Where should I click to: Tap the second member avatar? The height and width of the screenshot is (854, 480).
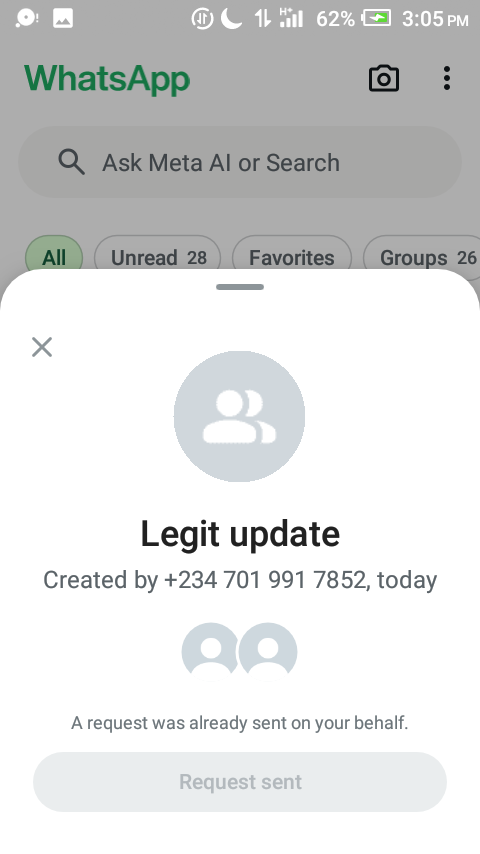pyautogui.click(x=268, y=652)
